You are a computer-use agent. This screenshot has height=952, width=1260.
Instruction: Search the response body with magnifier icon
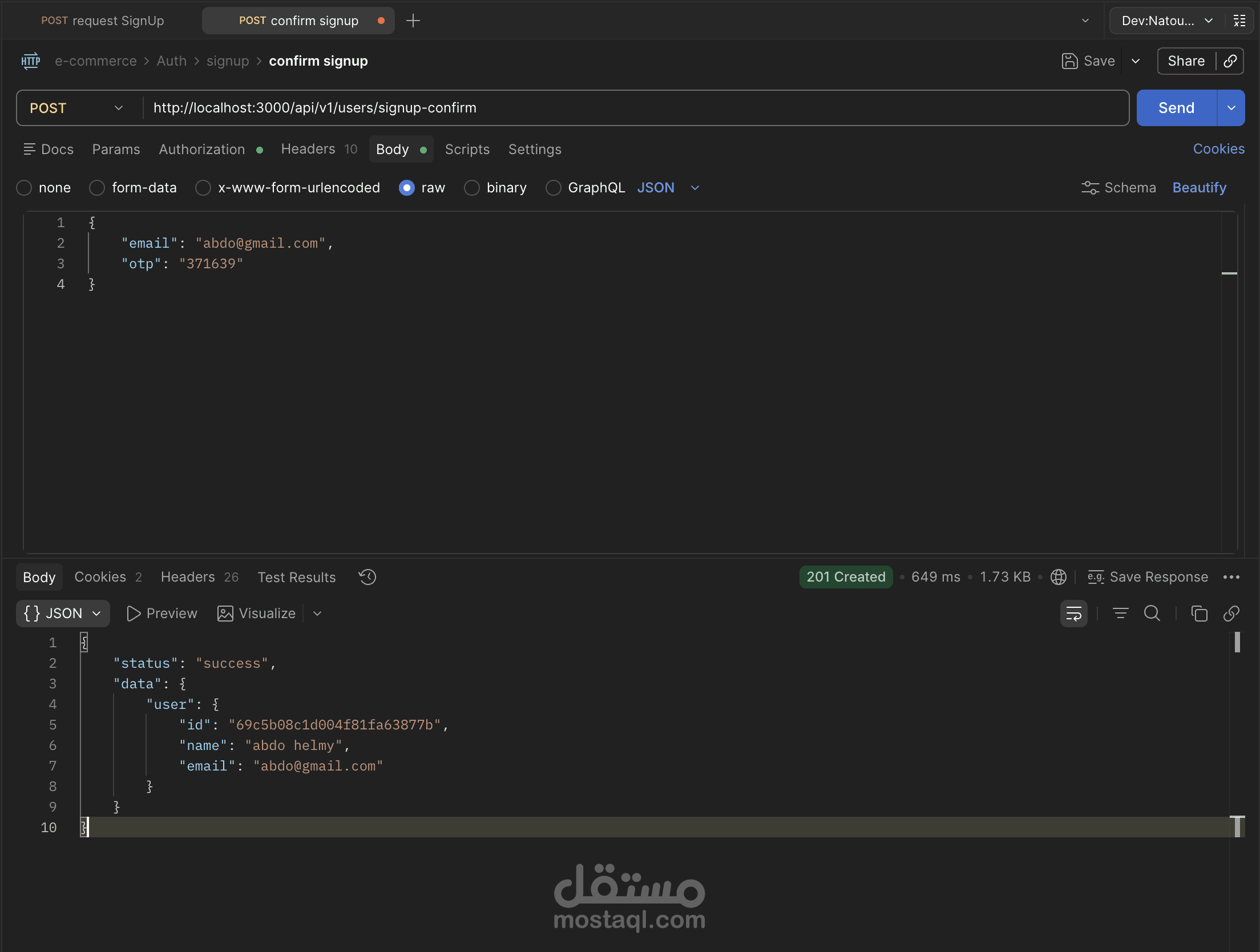pos(1152,614)
